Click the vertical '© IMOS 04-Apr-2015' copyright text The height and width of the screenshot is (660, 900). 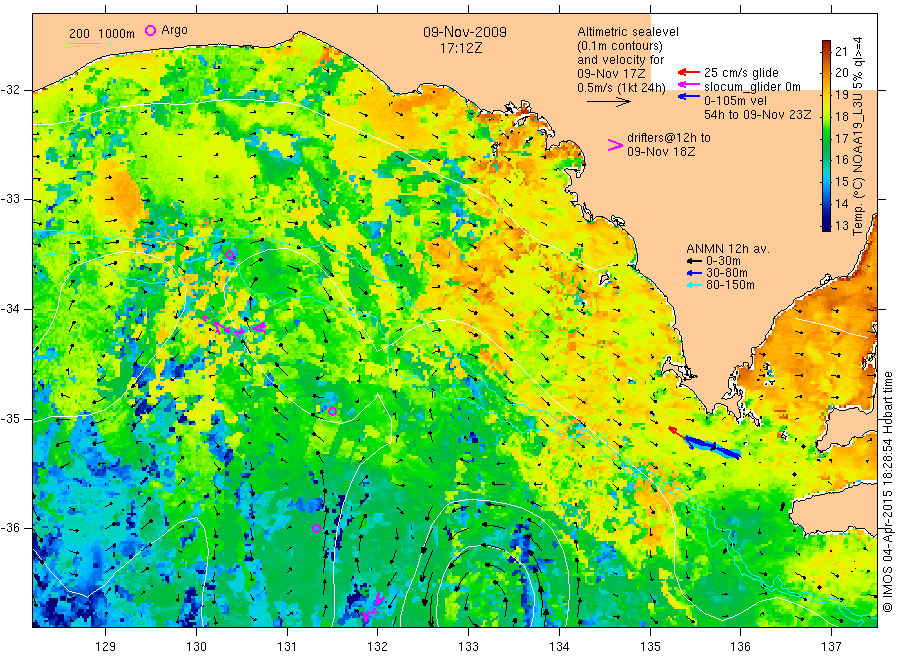887,491
